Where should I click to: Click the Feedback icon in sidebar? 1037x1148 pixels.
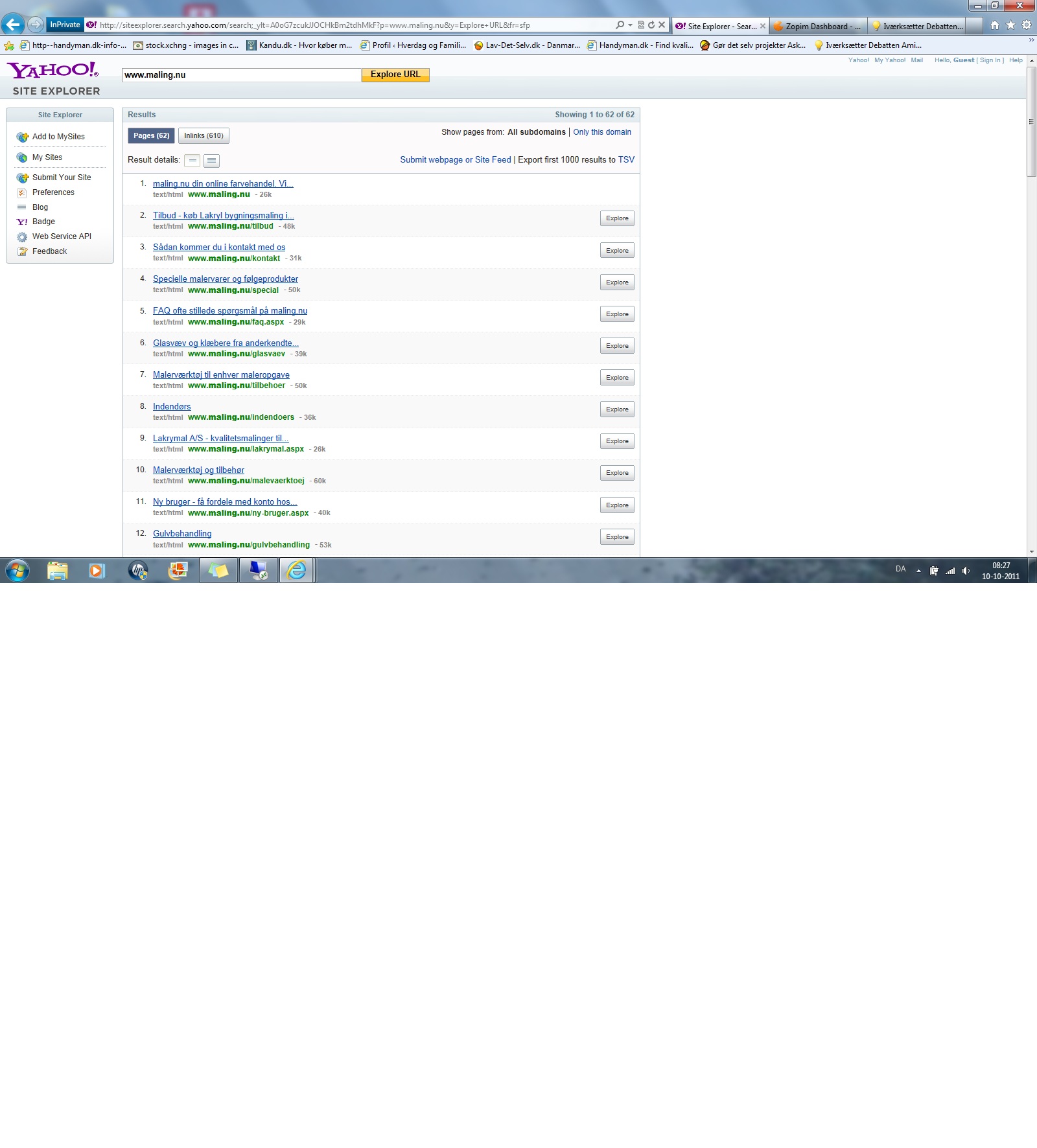[x=22, y=251]
